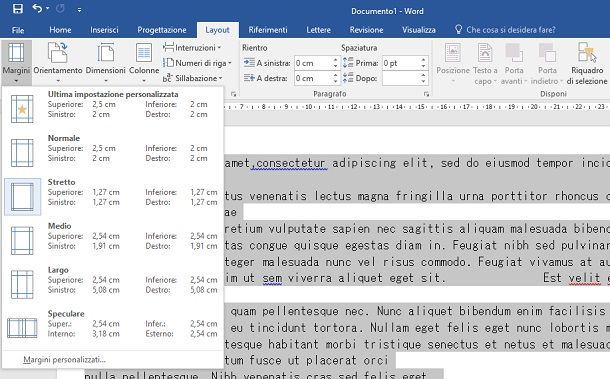
Task: Open the Paragrafo dialog launcher
Action: coord(426,94)
